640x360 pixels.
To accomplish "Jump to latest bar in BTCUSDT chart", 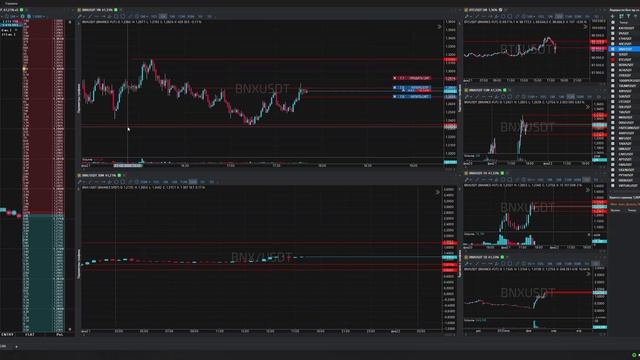I will pyautogui.click(x=585, y=27).
